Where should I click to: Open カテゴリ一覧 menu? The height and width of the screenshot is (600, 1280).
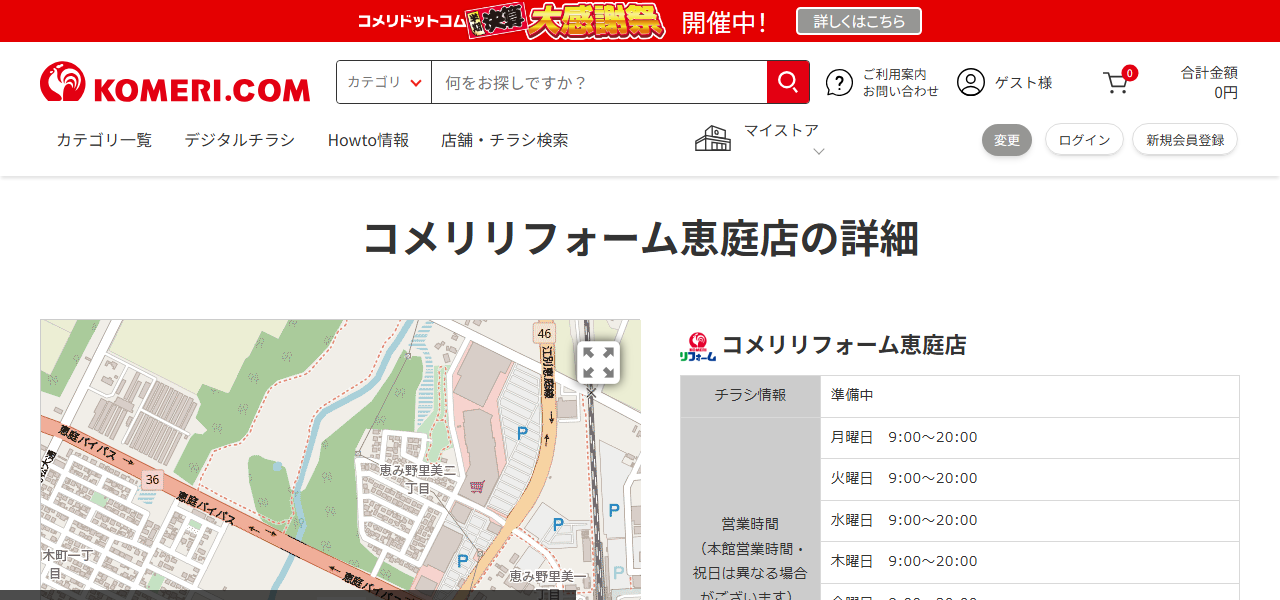pyautogui.click(x=104, y=140)
